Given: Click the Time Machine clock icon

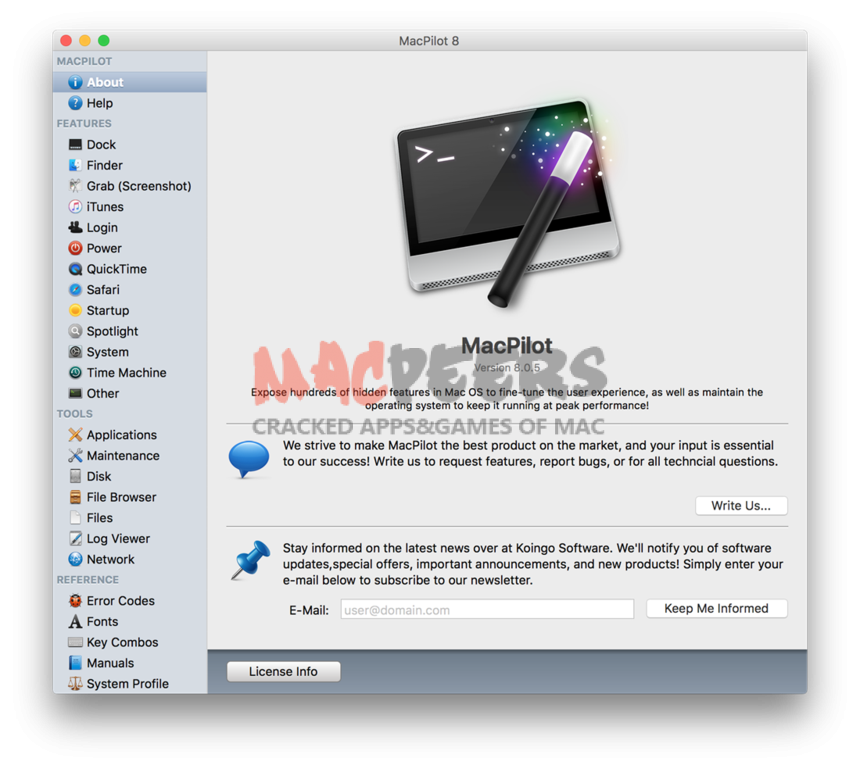Looking at the screenshot, I should point(75,372).
